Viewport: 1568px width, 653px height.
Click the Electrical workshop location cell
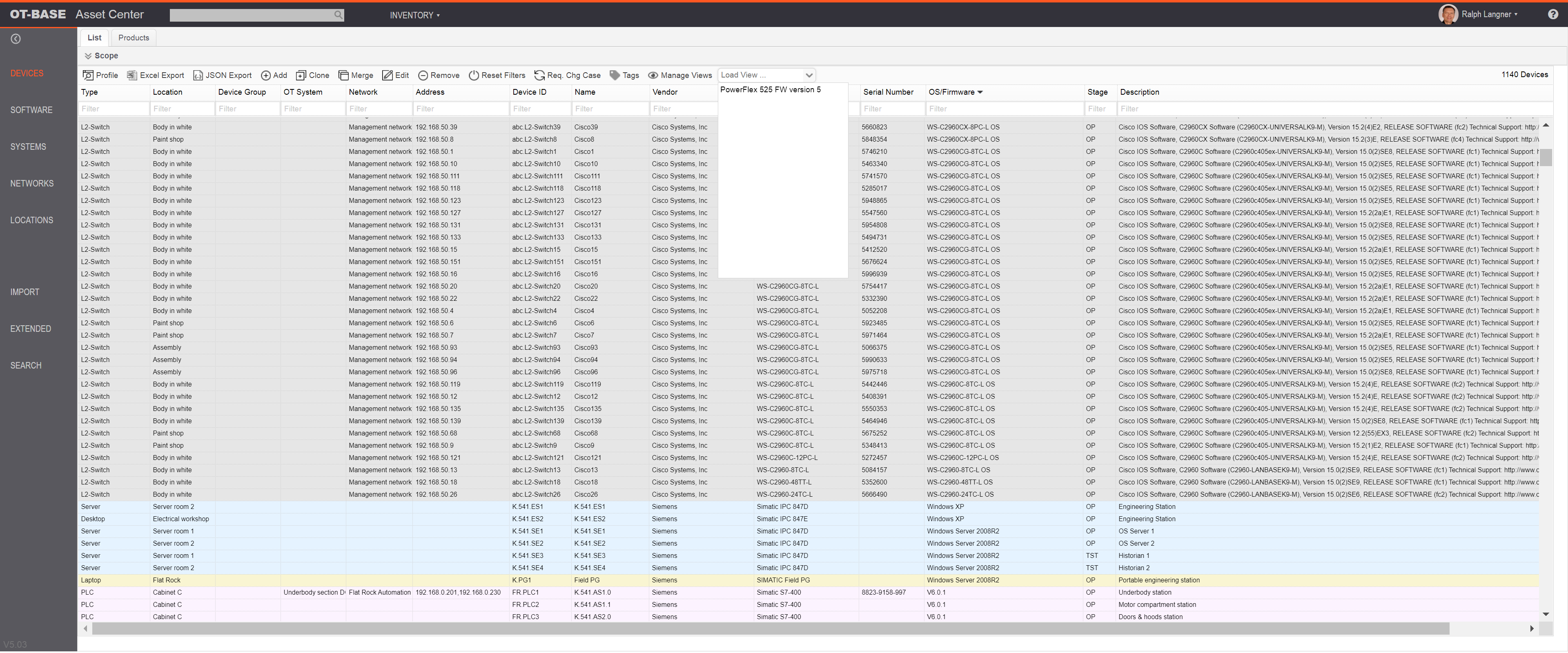click(181, 519)
